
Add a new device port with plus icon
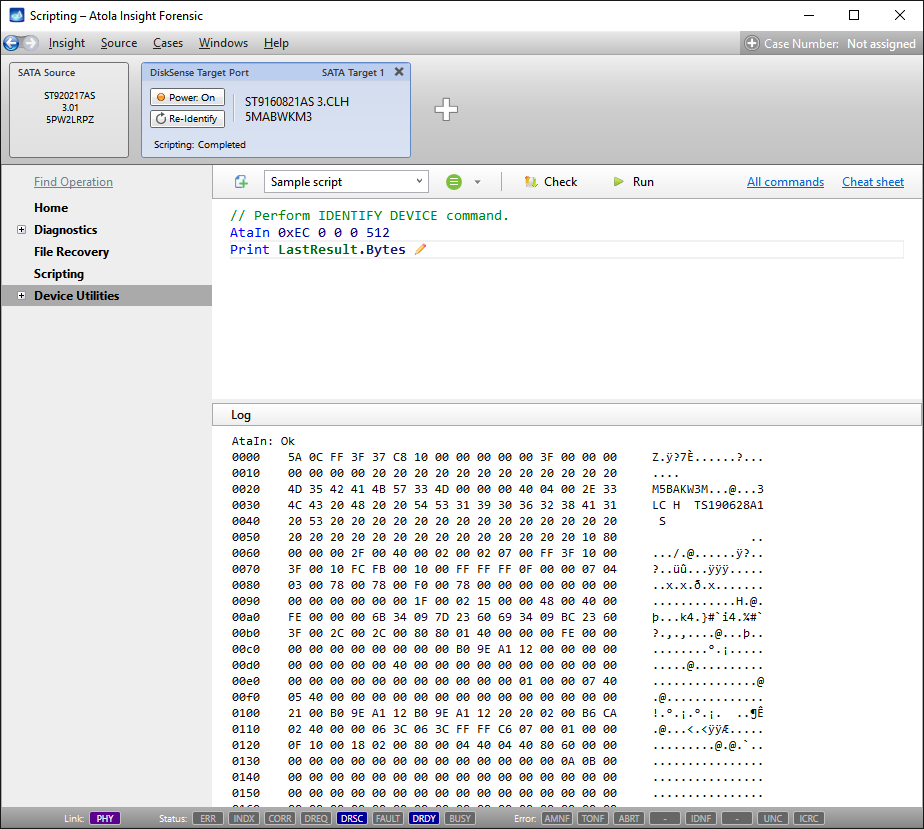(446, 110)
